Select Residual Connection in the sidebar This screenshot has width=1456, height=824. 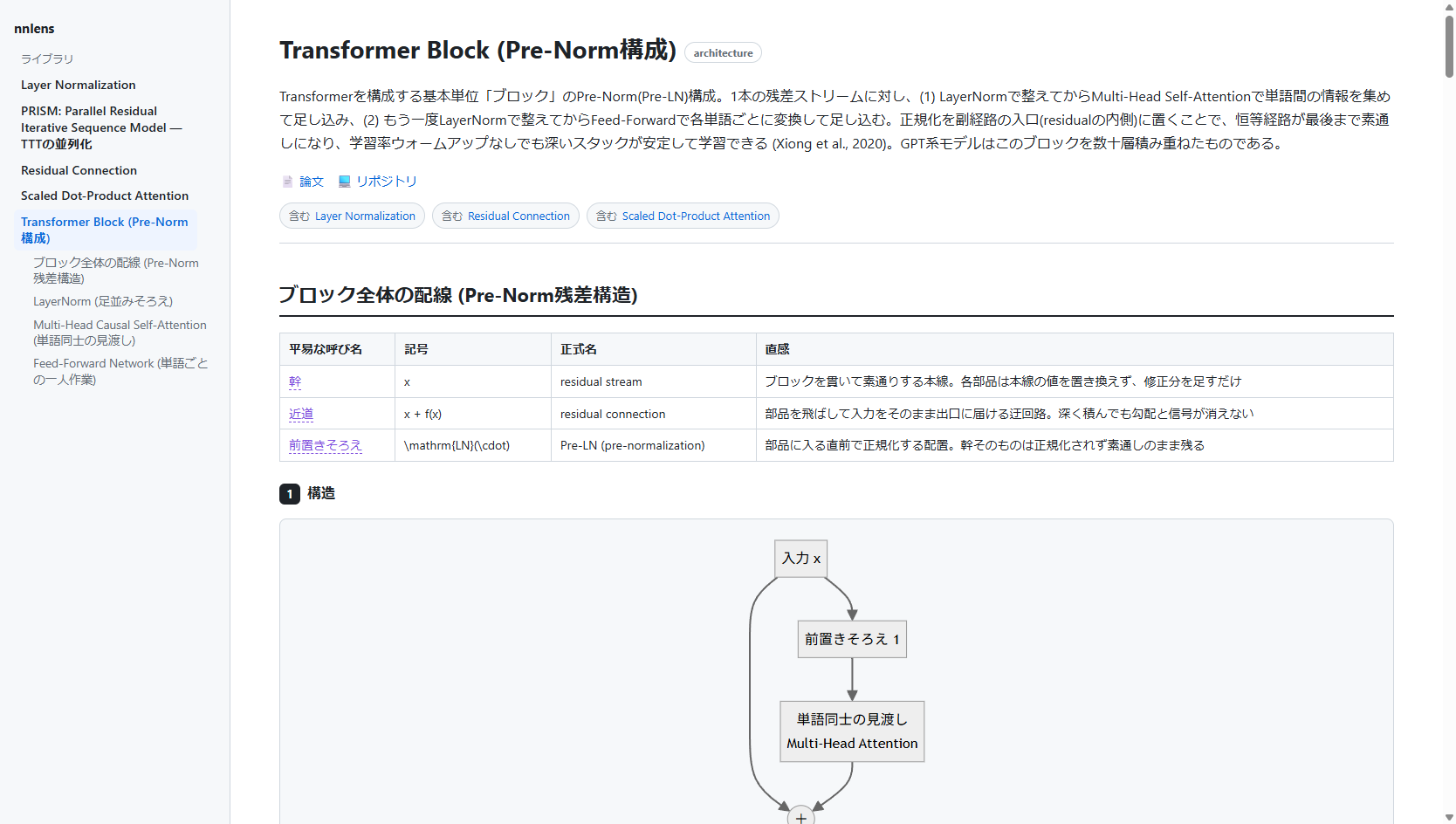point(79,170)
